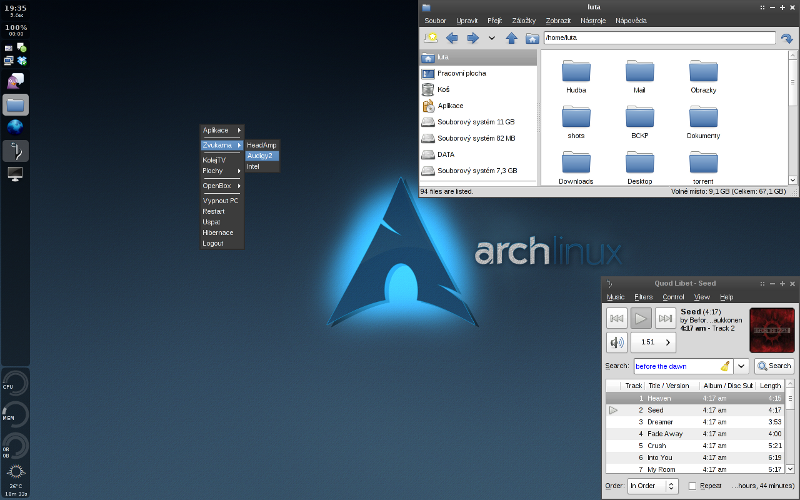
Task: Select Audigy2 in the Zvukarna submenu
Action: pyautogui.click(x=262, y=156)
